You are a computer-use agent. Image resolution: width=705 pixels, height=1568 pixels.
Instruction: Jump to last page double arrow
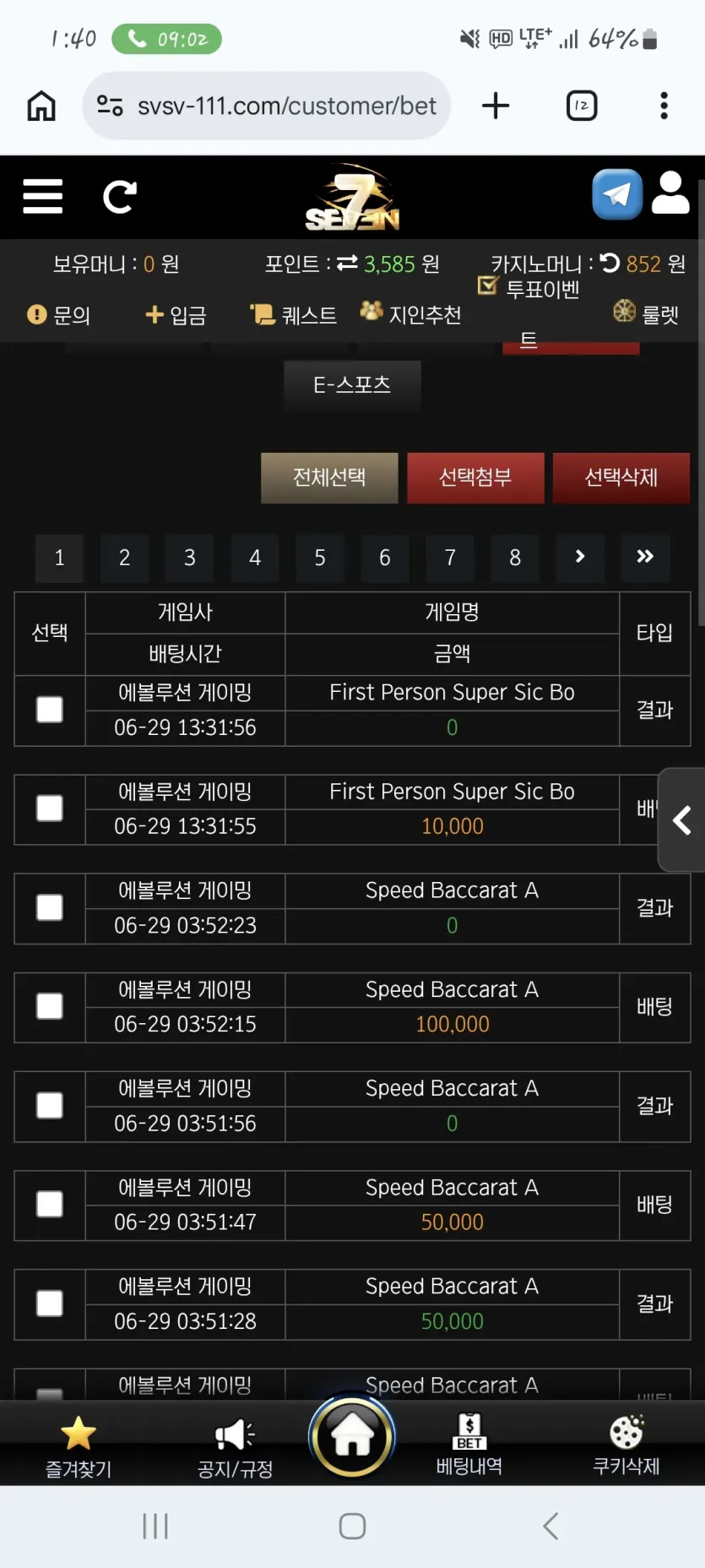pos(645,557)
